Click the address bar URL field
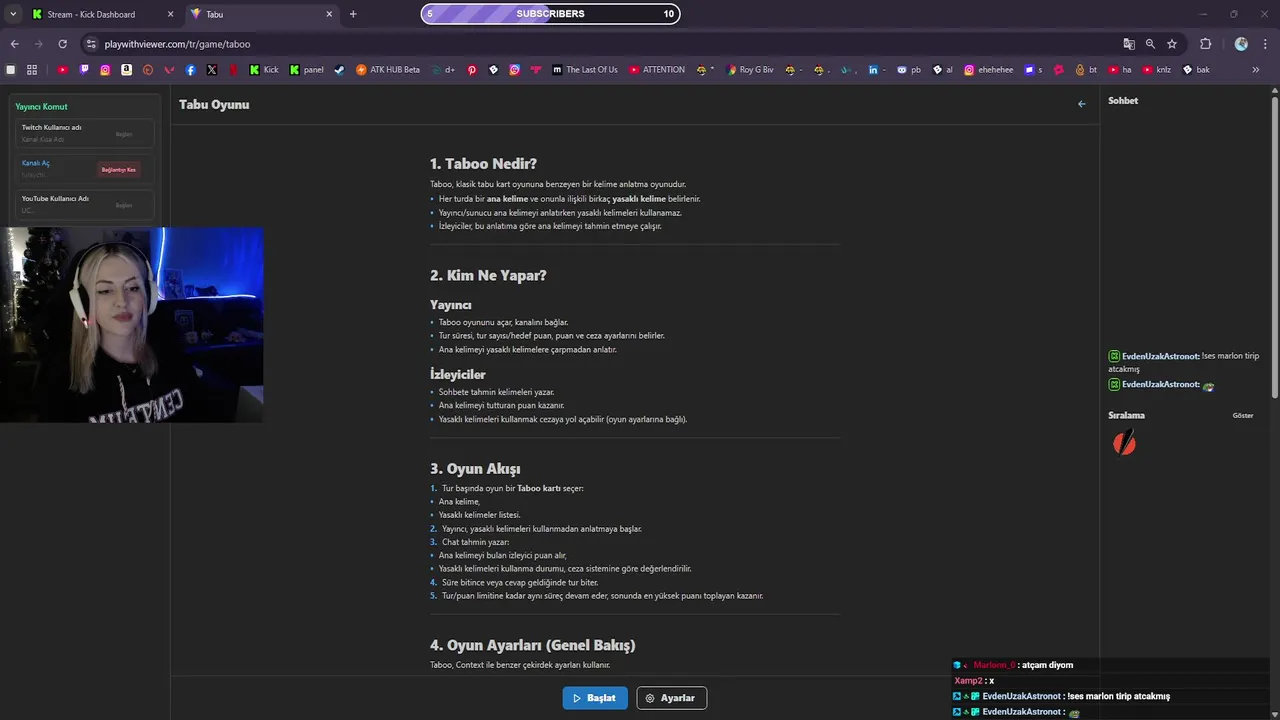This screenshot has height=720, width=1280. (600, 44)
